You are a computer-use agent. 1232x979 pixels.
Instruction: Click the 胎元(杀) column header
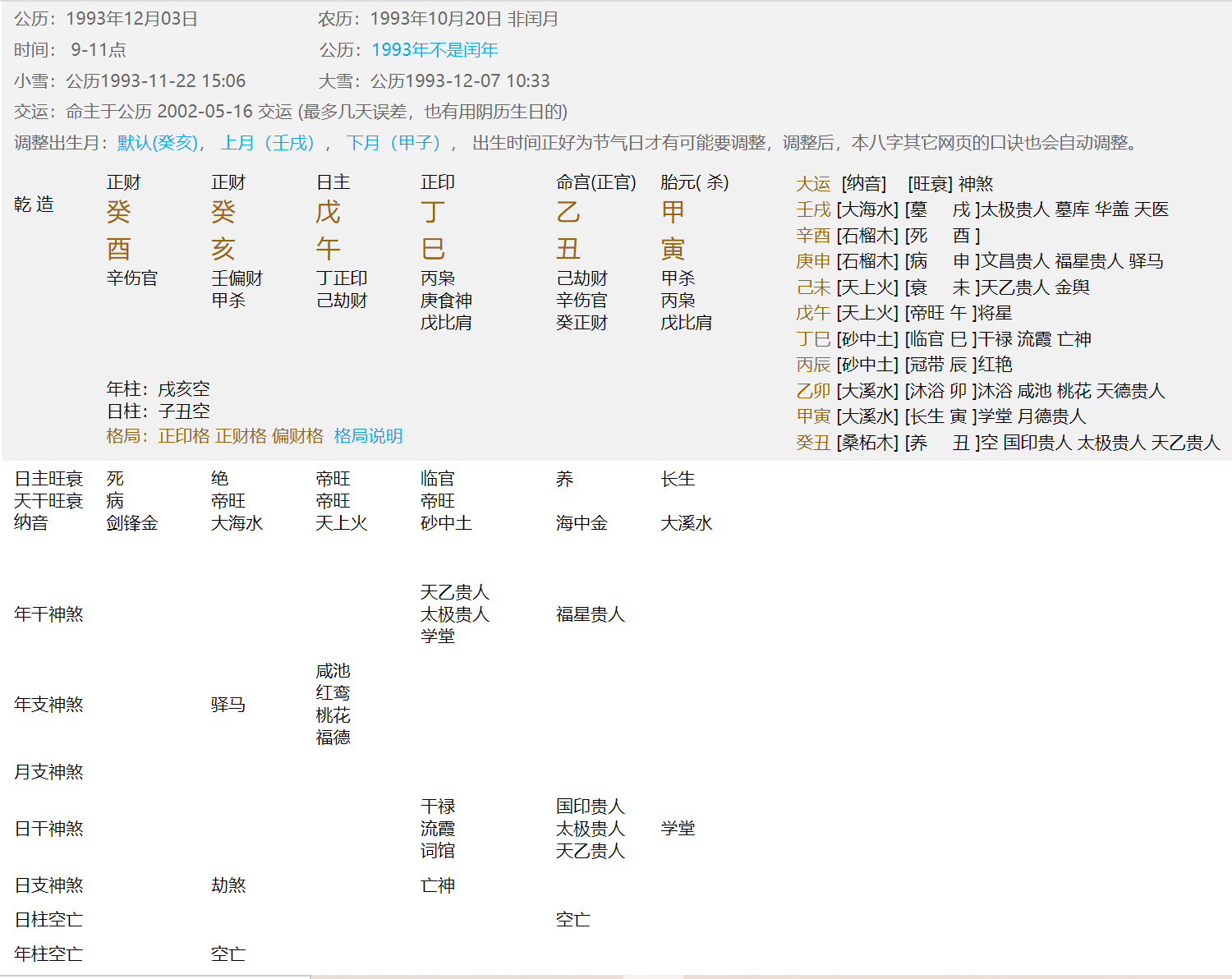click(x=695, y=182)
